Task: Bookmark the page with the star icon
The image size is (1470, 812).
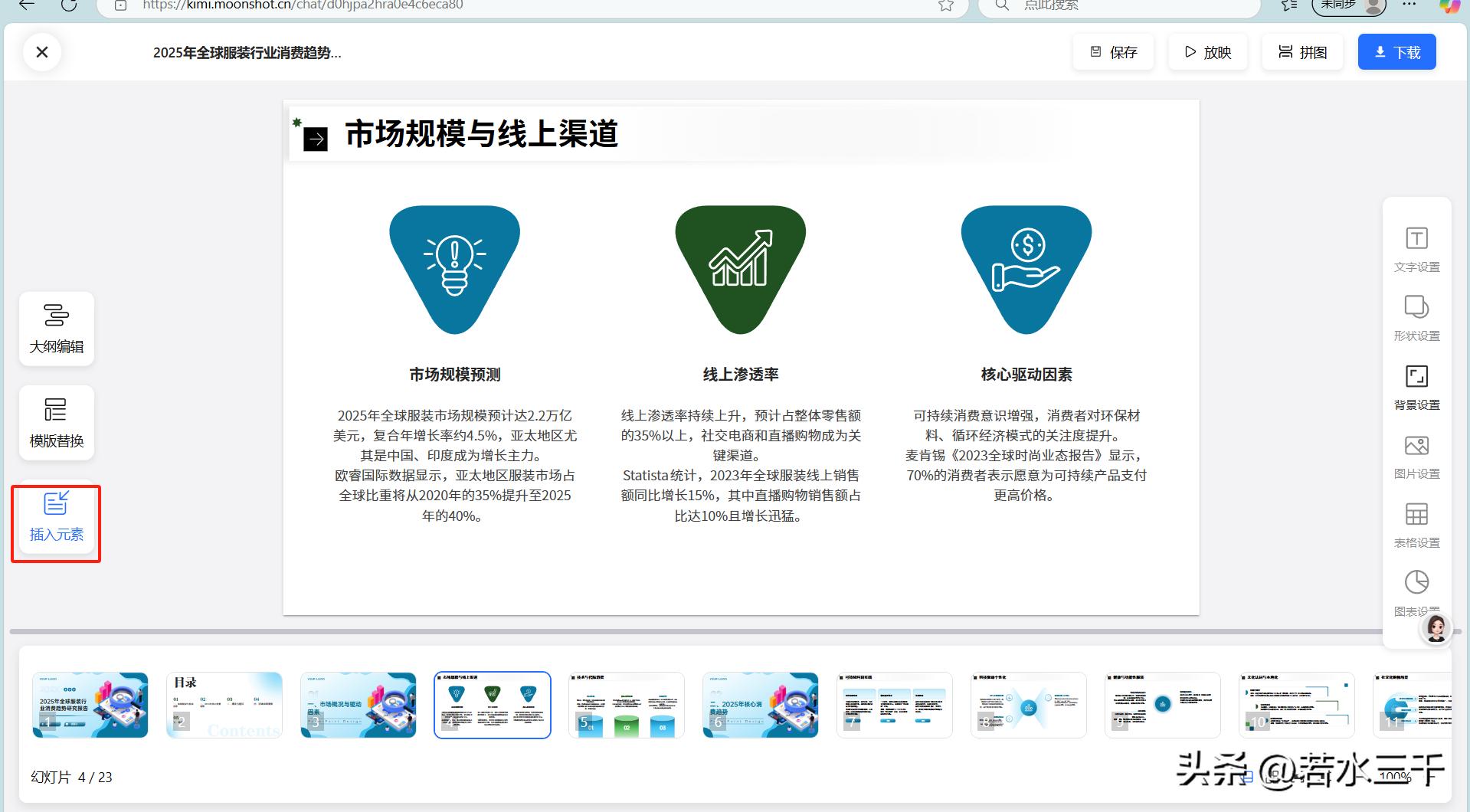Action: [x=946, y=5]
